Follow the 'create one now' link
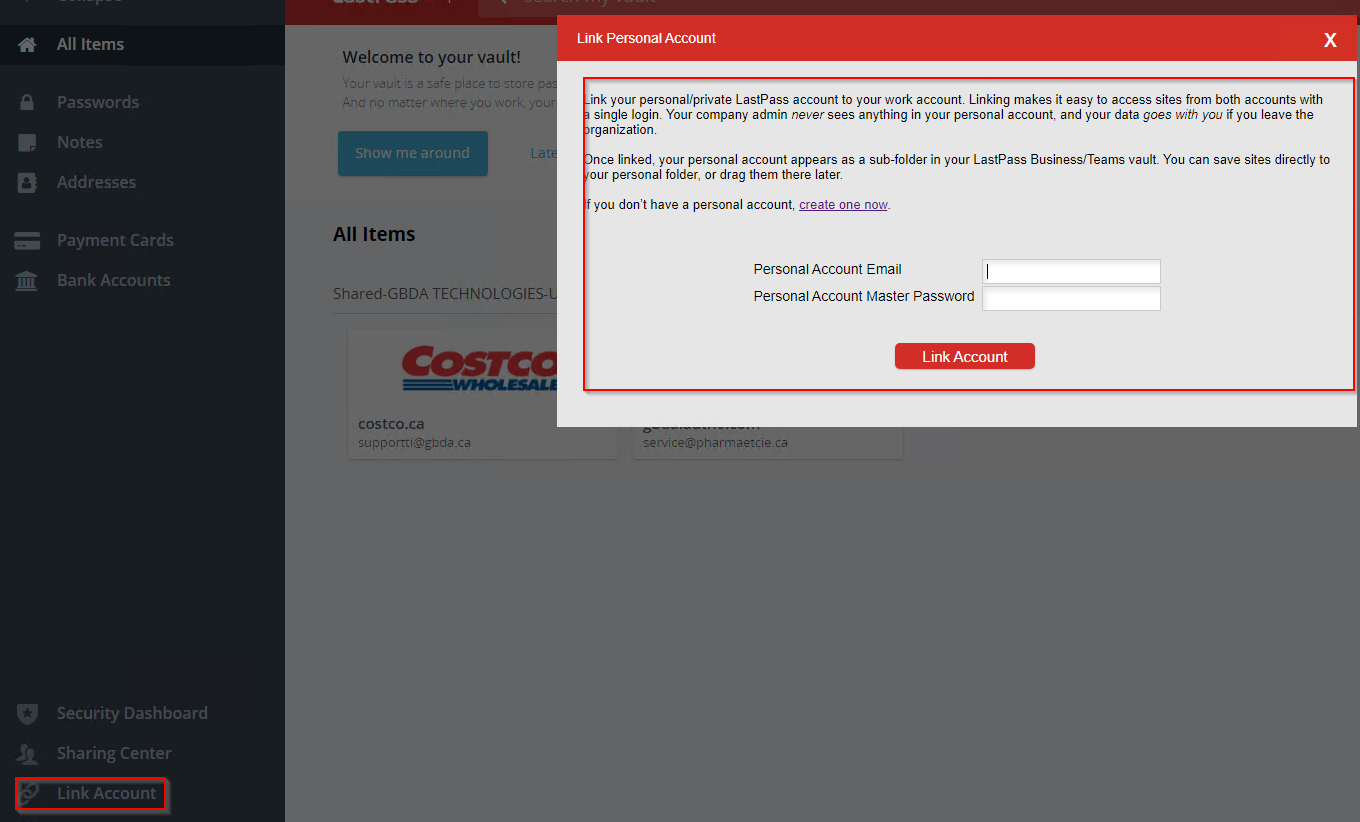The width and height of the screenshot is (1360, 822). (843, 205)
